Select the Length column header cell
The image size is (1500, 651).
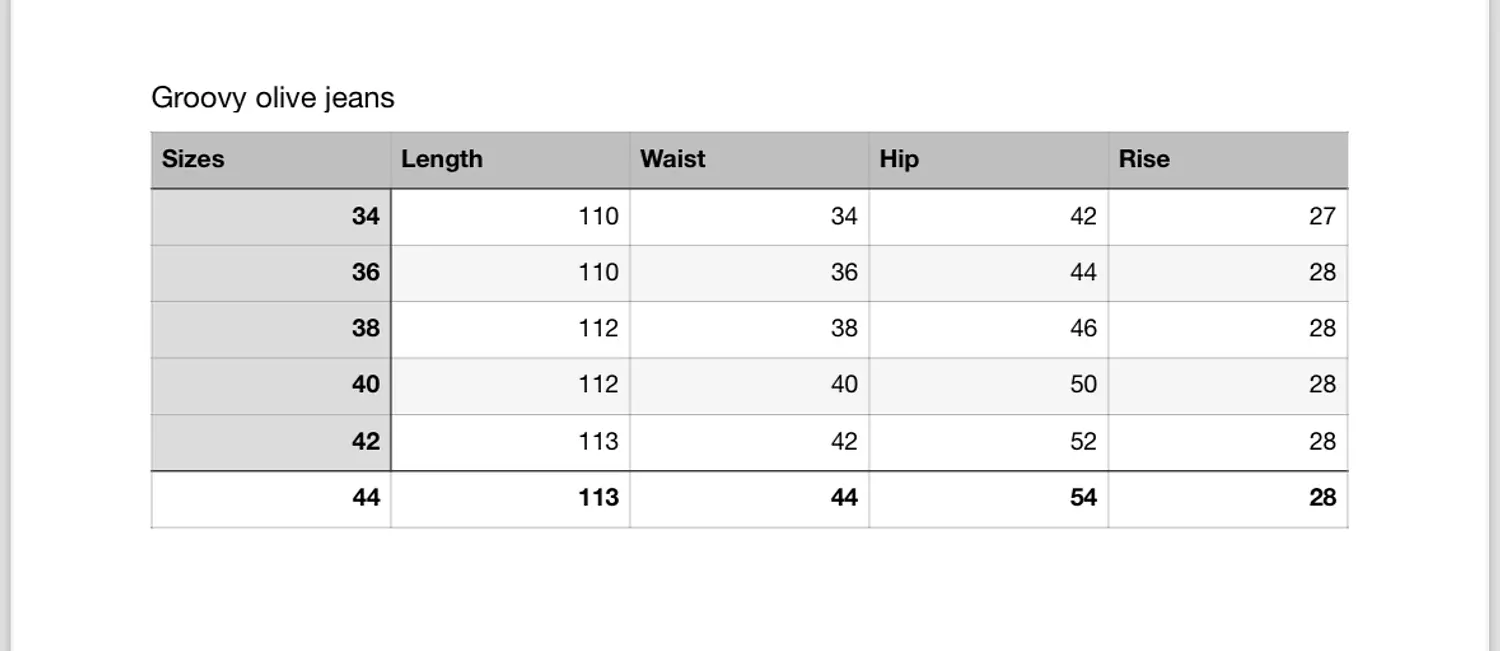click(510, 160)
